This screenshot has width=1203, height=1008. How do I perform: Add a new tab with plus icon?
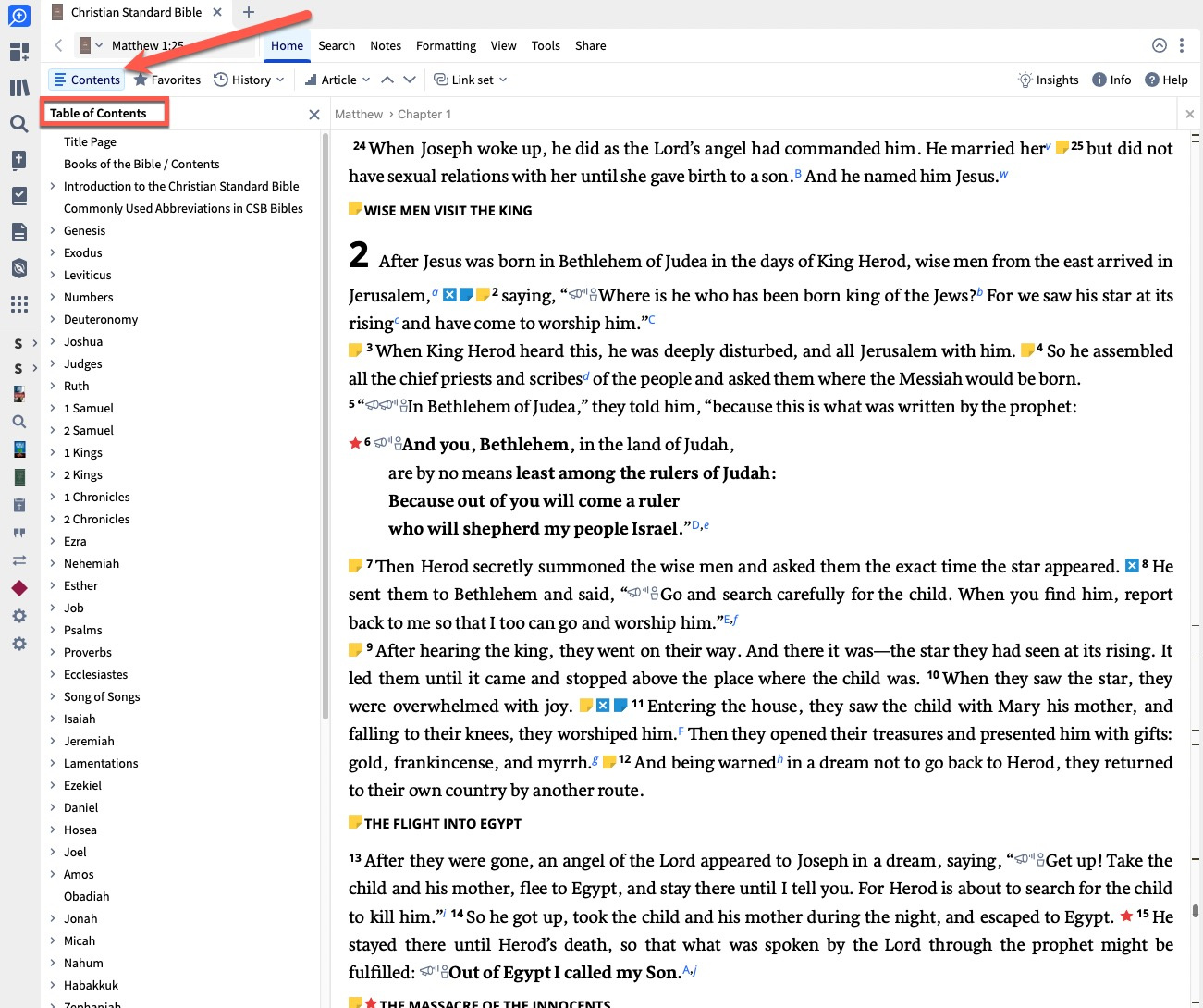point(248,12)
